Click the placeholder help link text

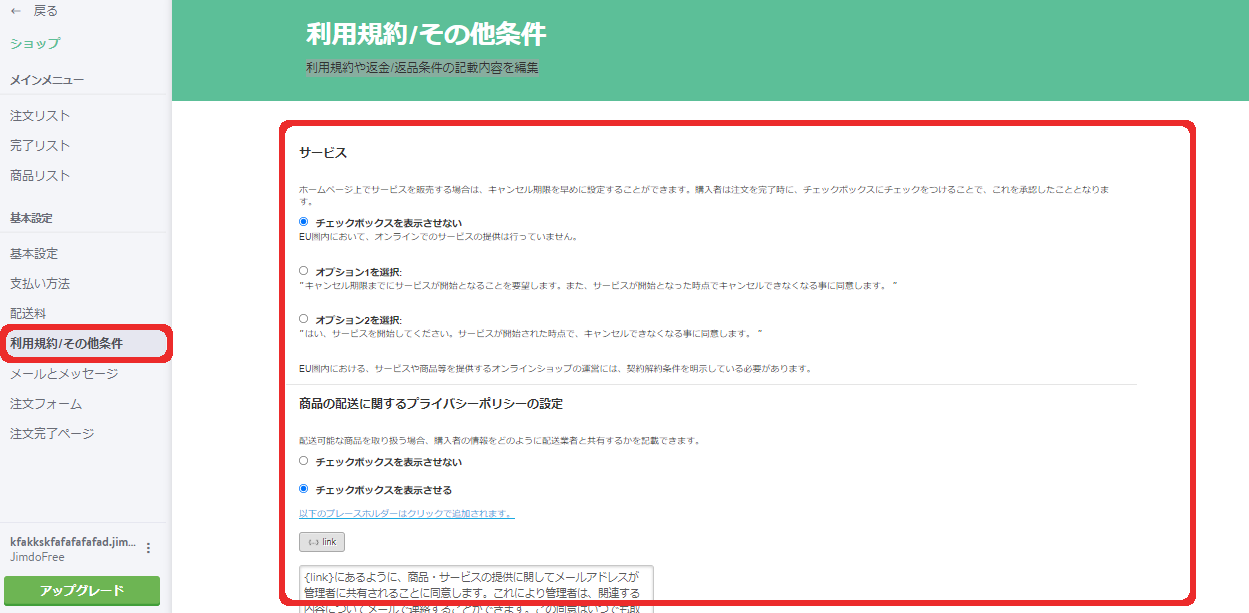tap(406, 514)
